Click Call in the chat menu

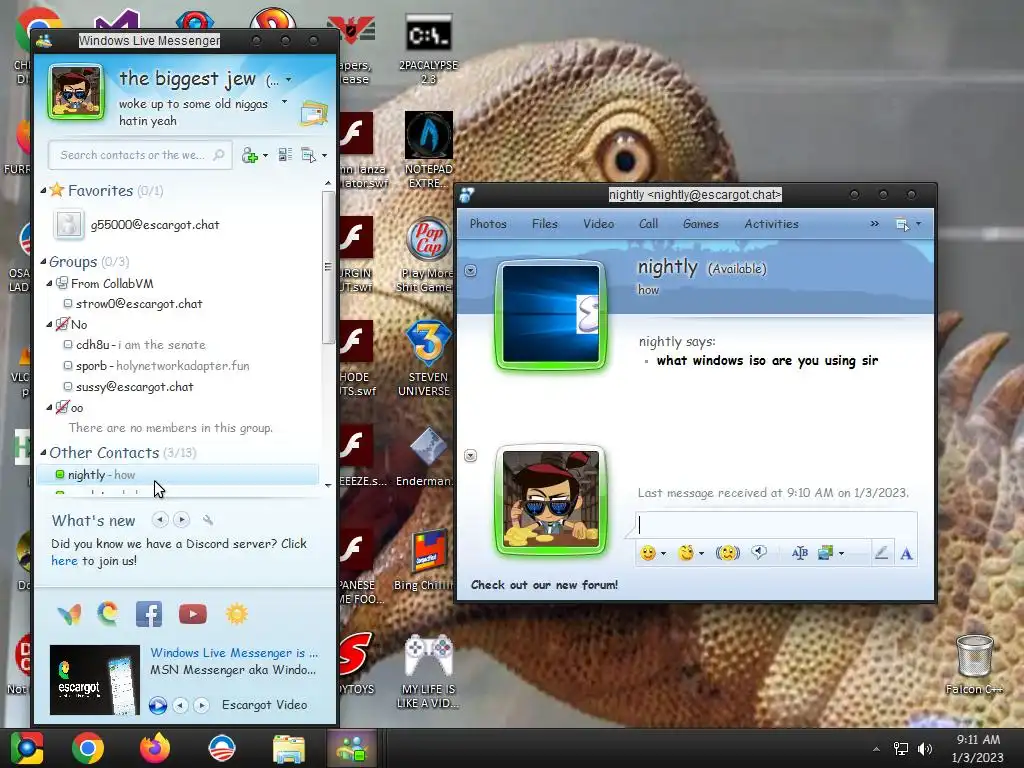pyautogui.click(x=648, y=224)
